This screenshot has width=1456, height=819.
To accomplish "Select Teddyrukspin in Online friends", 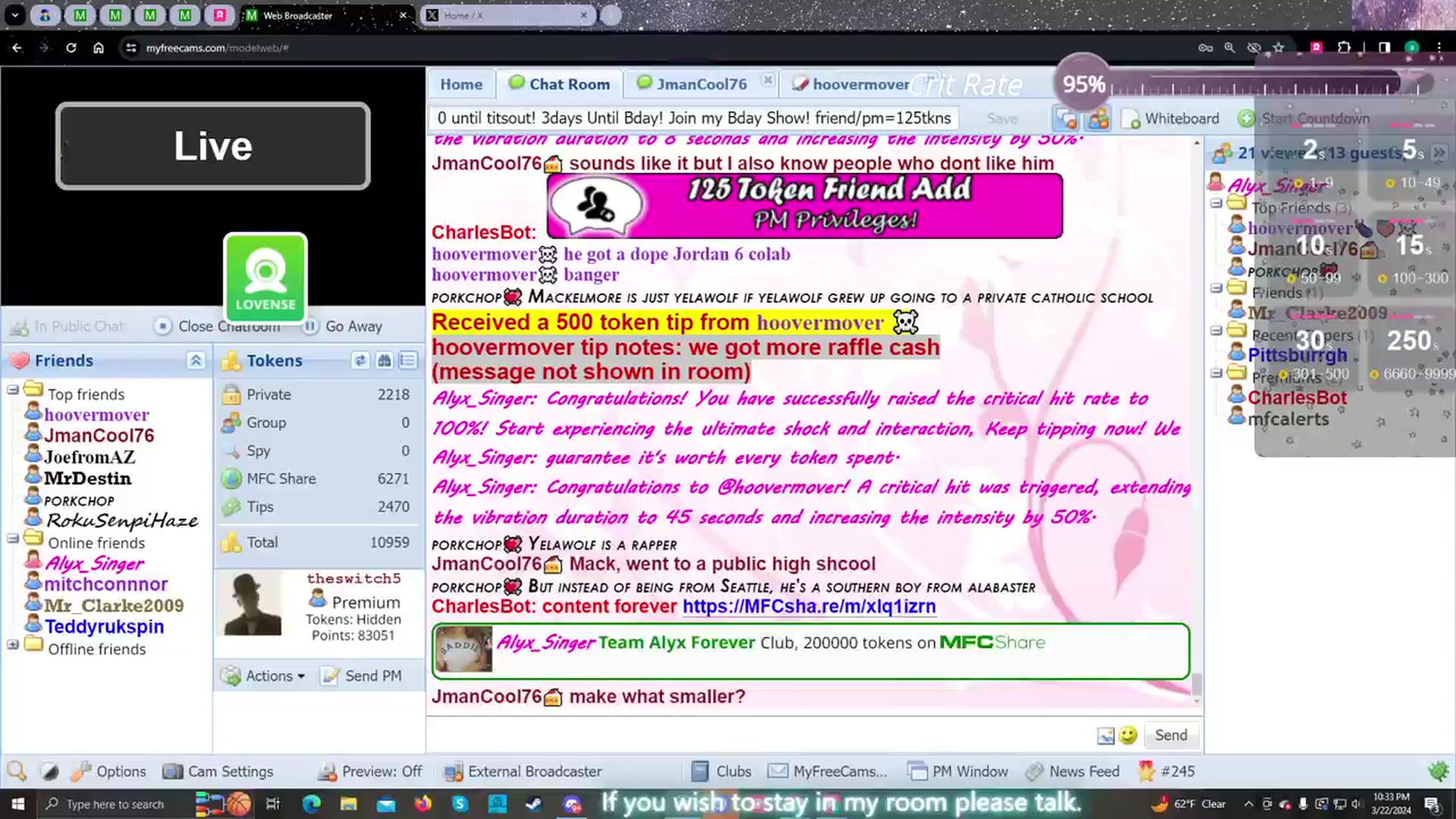I will (104, 626).
